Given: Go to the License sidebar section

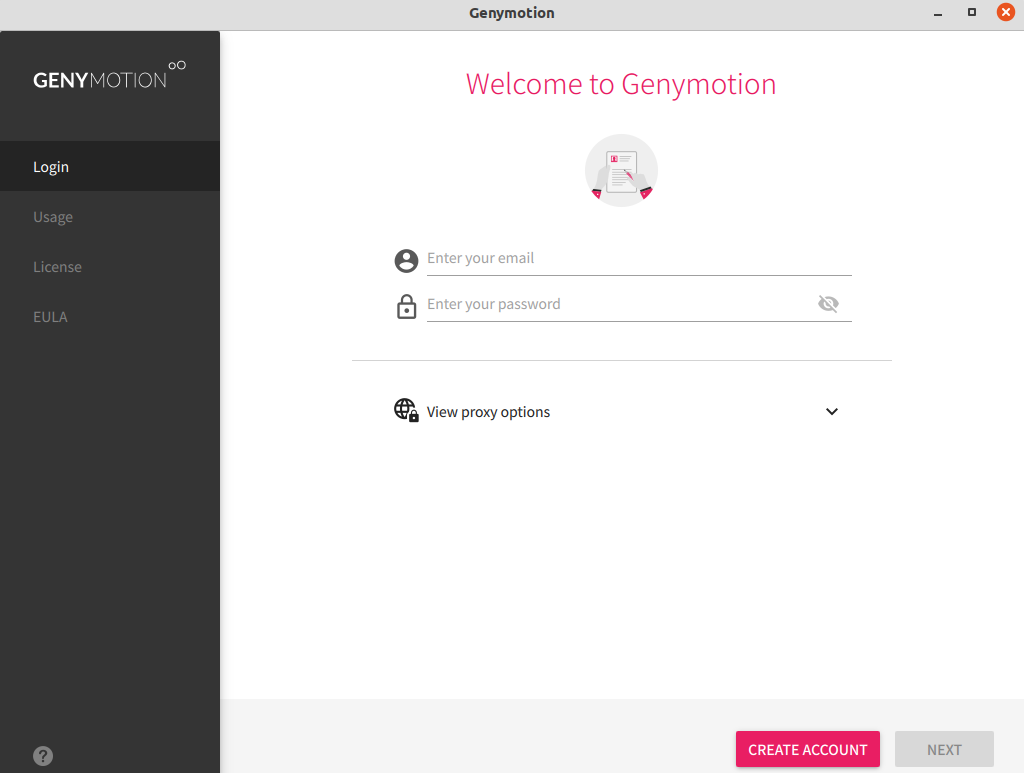Looking at the screenshot, I should coord(110,267).
